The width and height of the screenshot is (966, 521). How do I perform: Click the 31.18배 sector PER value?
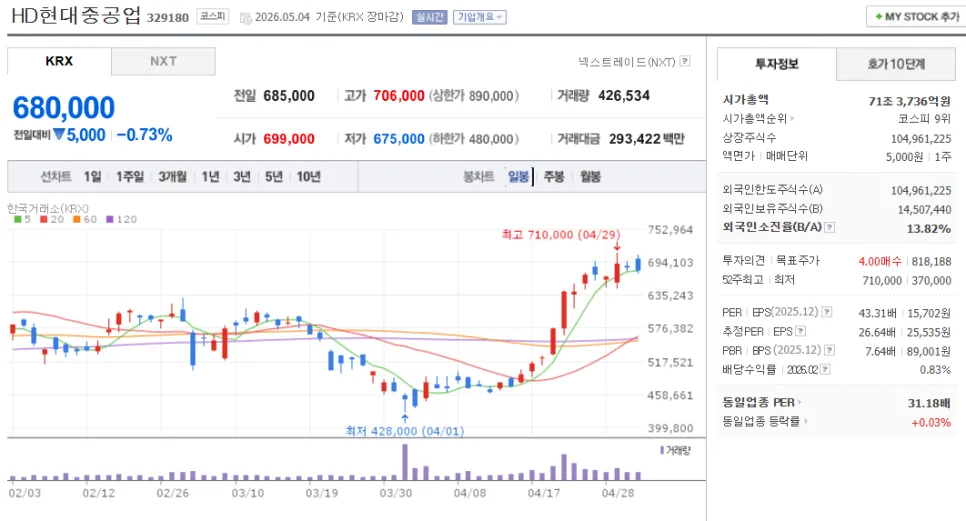click(x=929, y=403)
